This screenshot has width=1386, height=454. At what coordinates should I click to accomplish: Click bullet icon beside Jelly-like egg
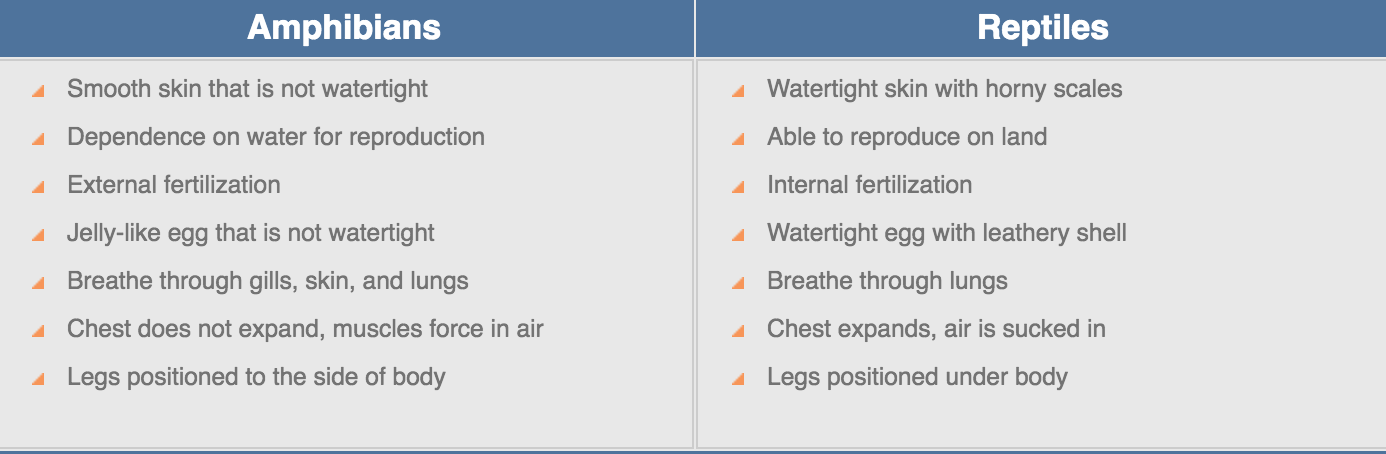click(39, 235)
